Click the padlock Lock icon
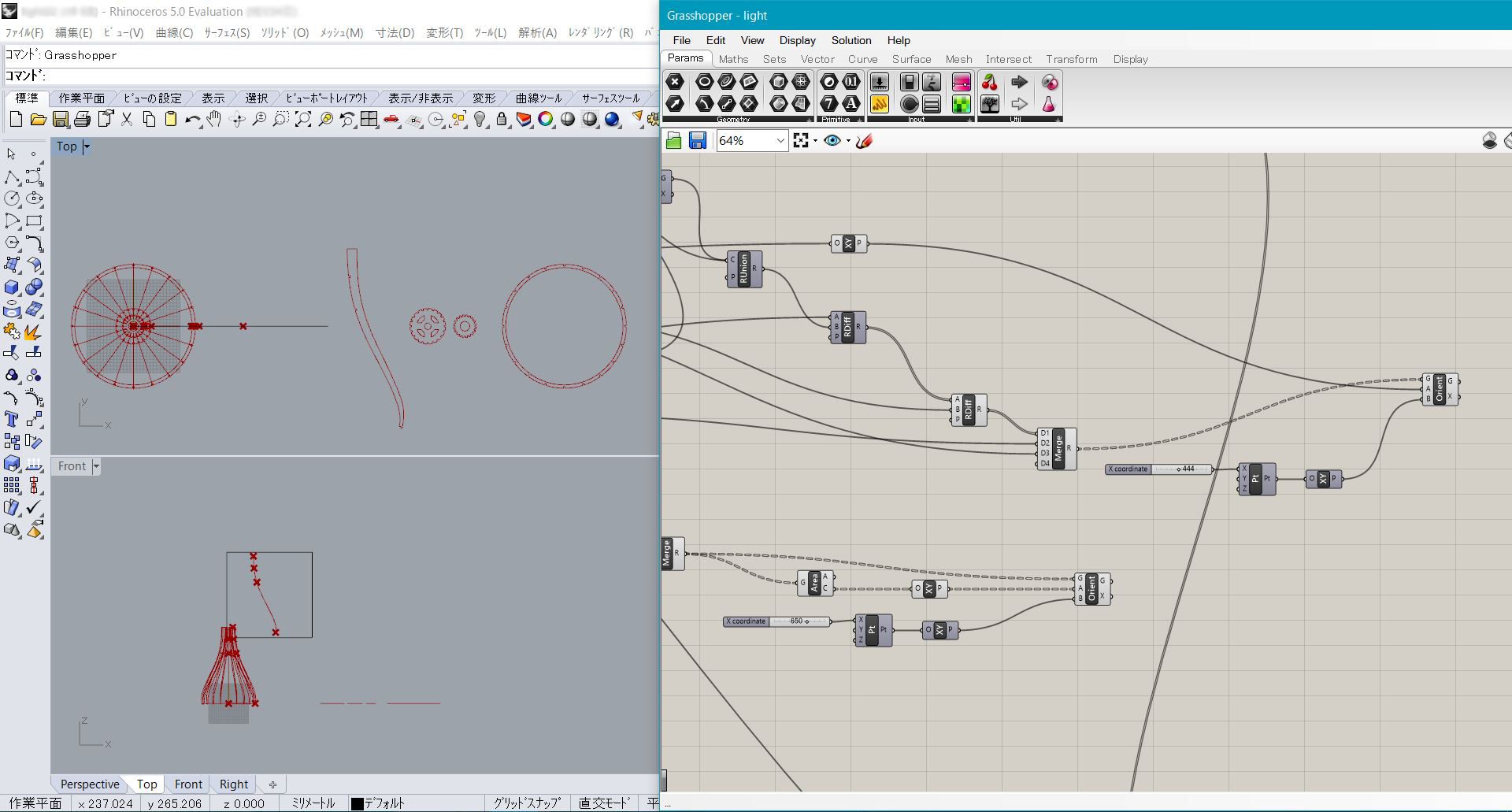The image size is (1512, 812). pyautogui.click(x=502, y=120)
